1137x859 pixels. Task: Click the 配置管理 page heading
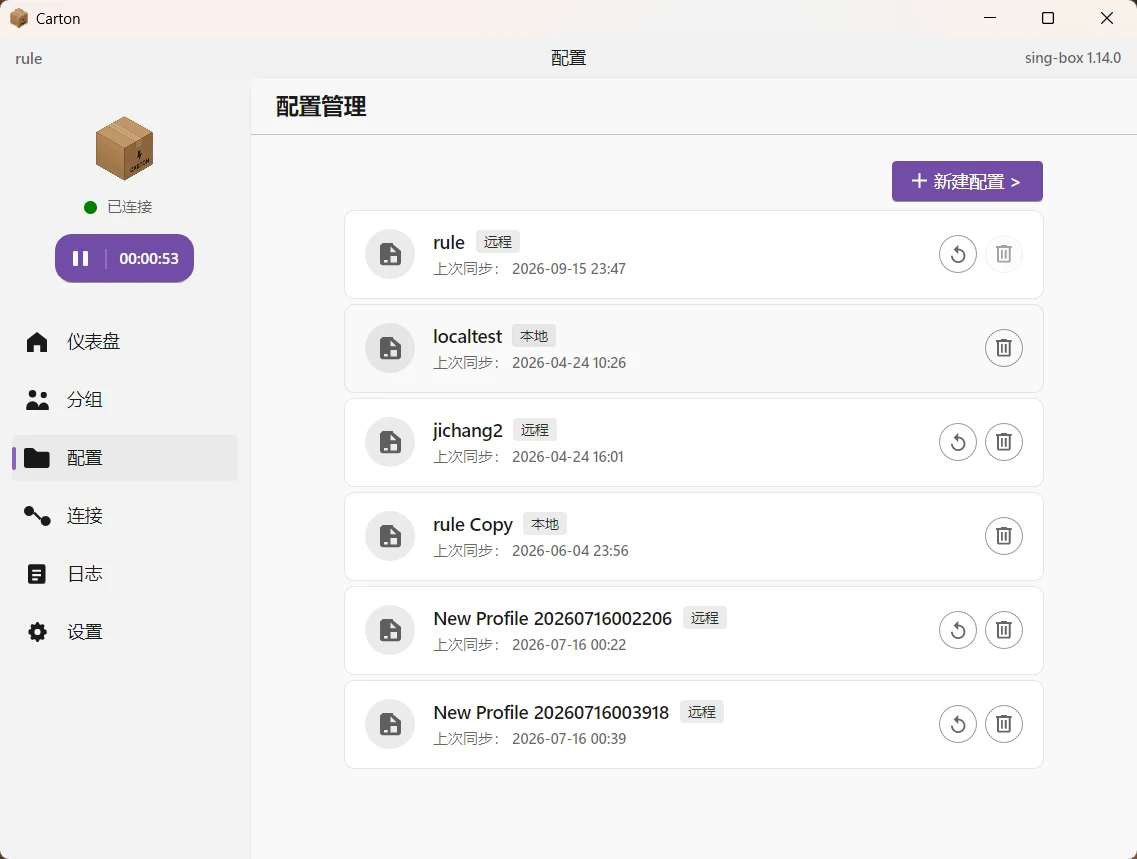tap(321, 107)
